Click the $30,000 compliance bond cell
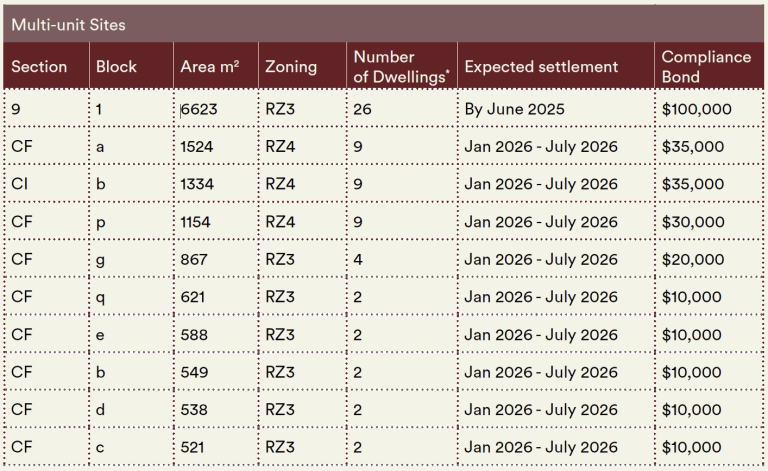 pyautogui.click(x=692, y=222)
